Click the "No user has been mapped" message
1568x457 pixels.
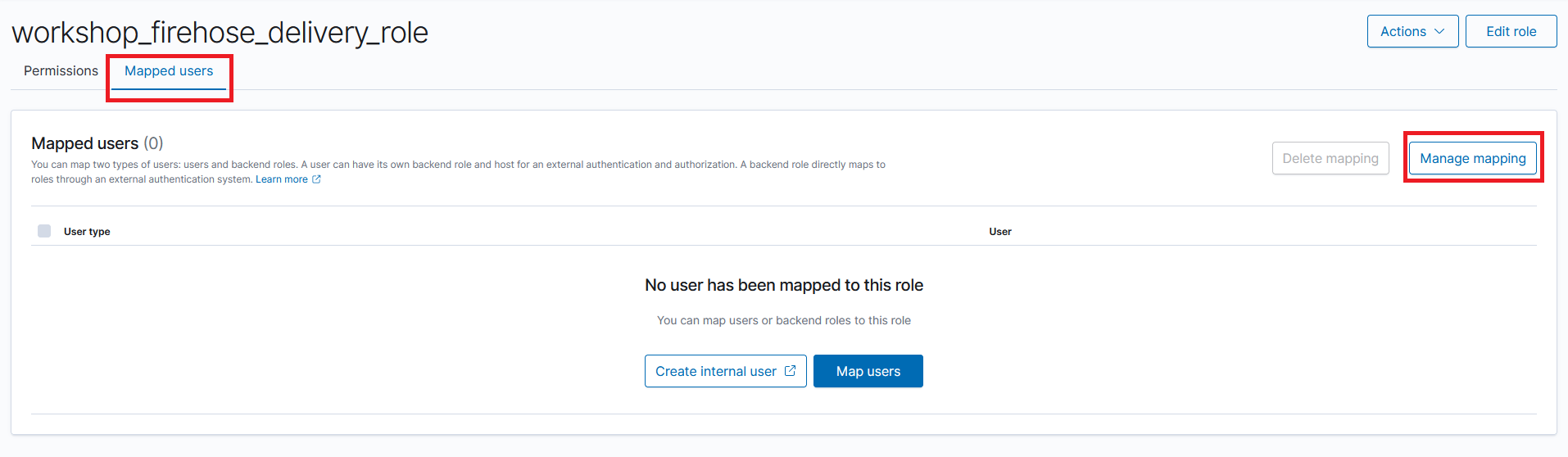(784, 285)
